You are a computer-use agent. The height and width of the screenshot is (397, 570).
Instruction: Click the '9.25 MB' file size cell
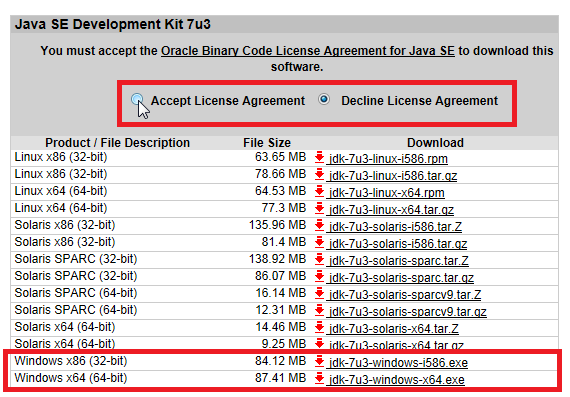point(284,344)
